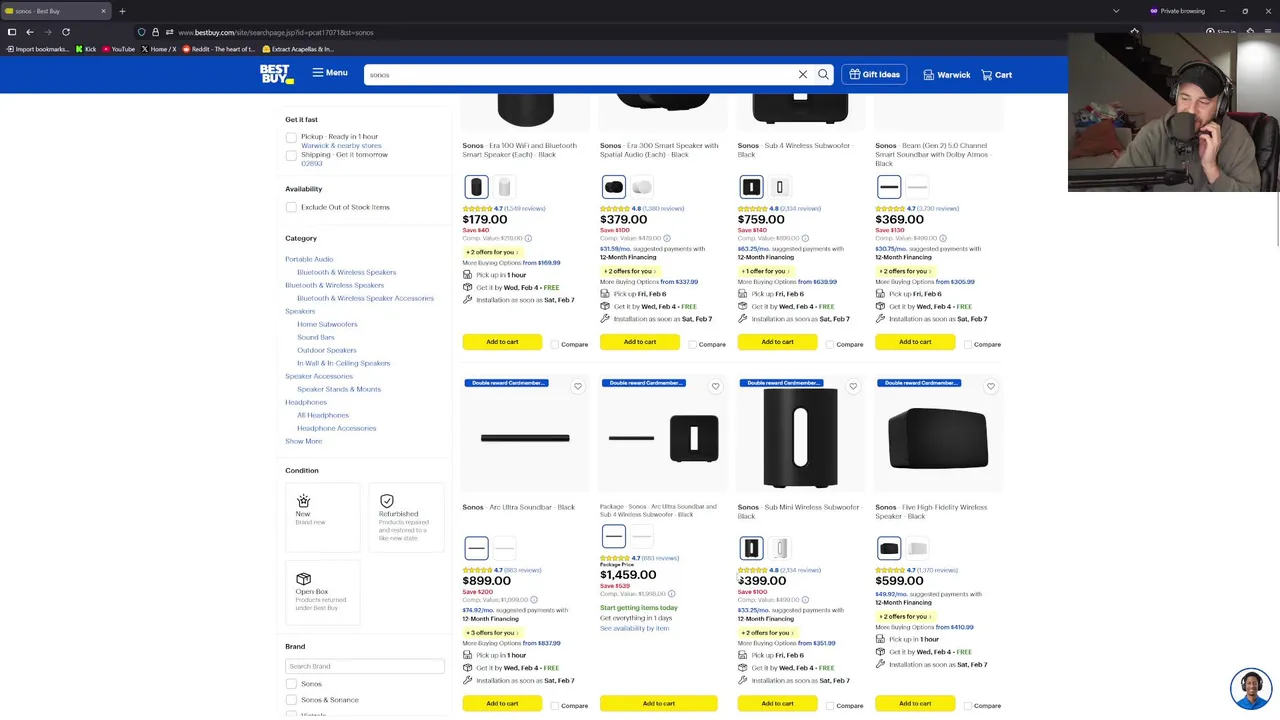Expand 3 offers for Arc Ultra Soundbar
This screenshot has width=1280, height=720.
pos(492,633)
